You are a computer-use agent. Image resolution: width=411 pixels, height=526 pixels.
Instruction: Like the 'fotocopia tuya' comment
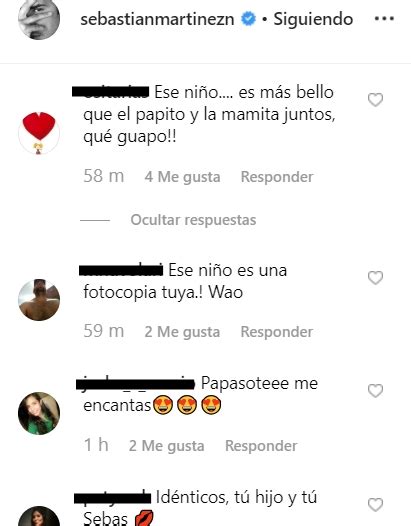coord(375,277)
